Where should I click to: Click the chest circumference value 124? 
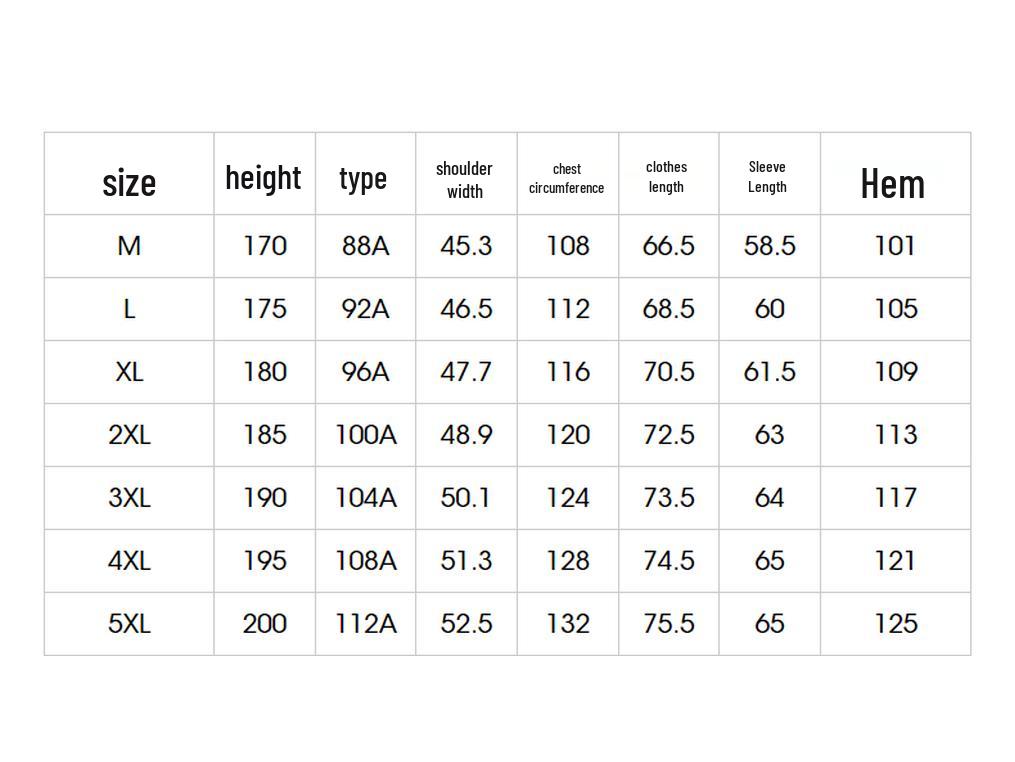point(568,498)
